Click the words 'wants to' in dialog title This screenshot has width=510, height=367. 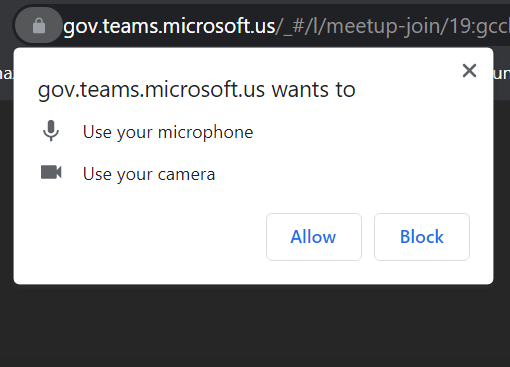click(314, 90)
